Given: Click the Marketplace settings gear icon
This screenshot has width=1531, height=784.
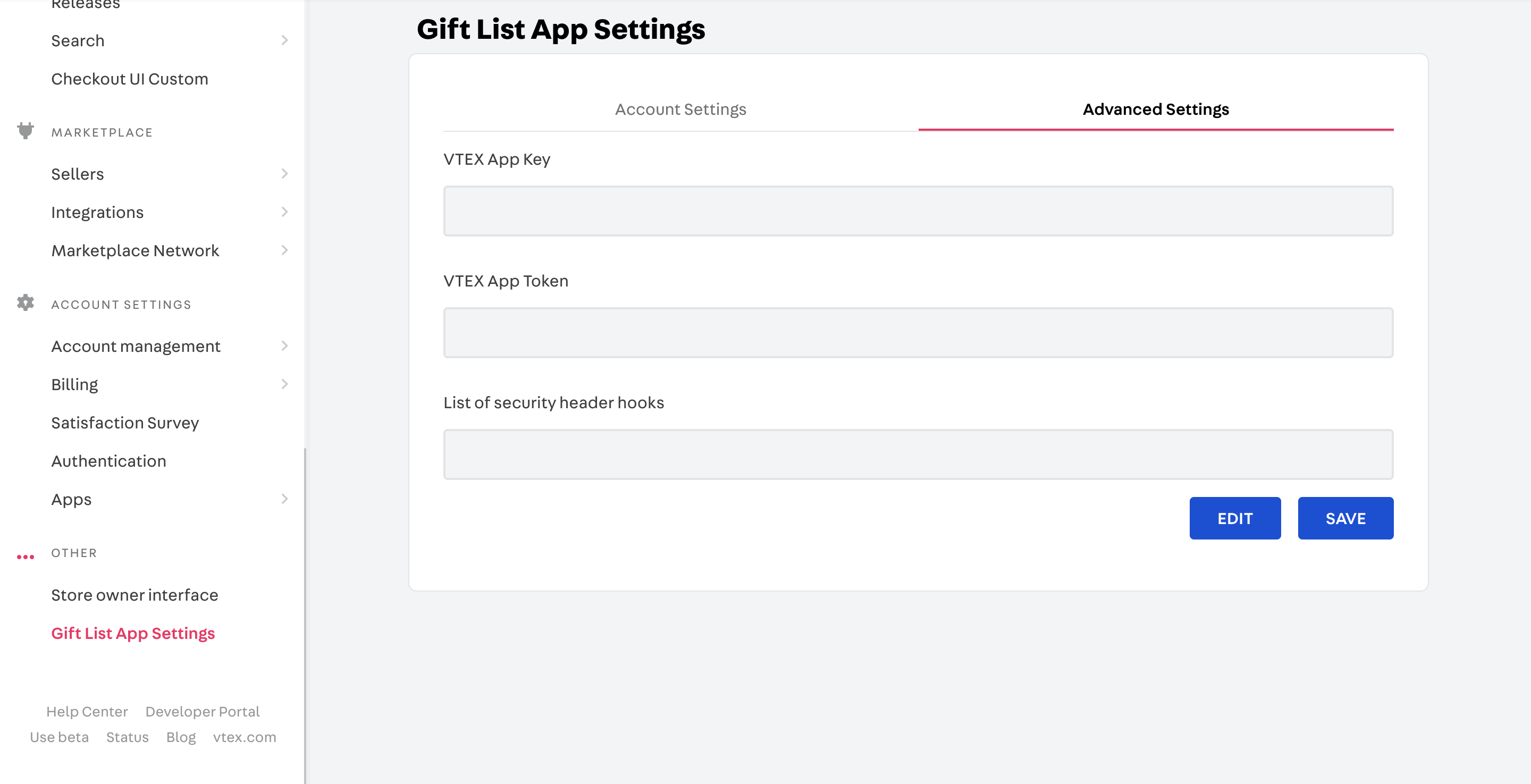Looking at the screenshot, I should [24, 304].
